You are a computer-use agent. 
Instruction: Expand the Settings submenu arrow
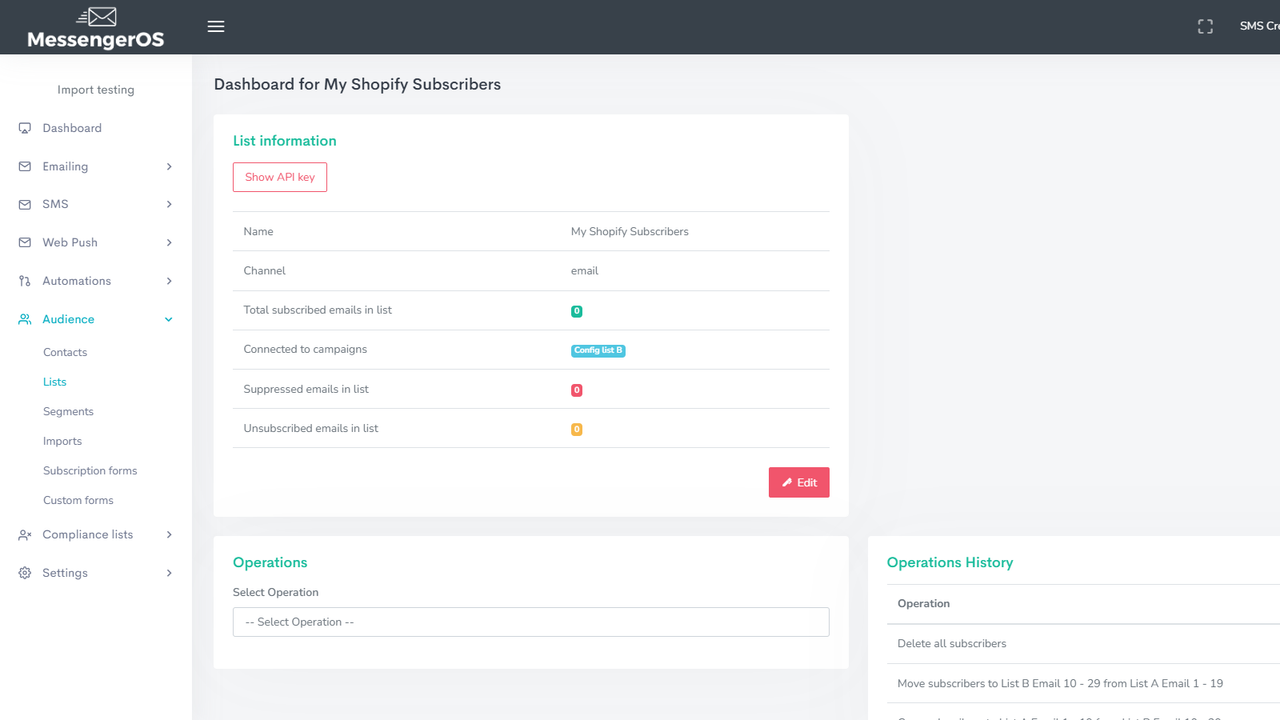click(169, 573)
